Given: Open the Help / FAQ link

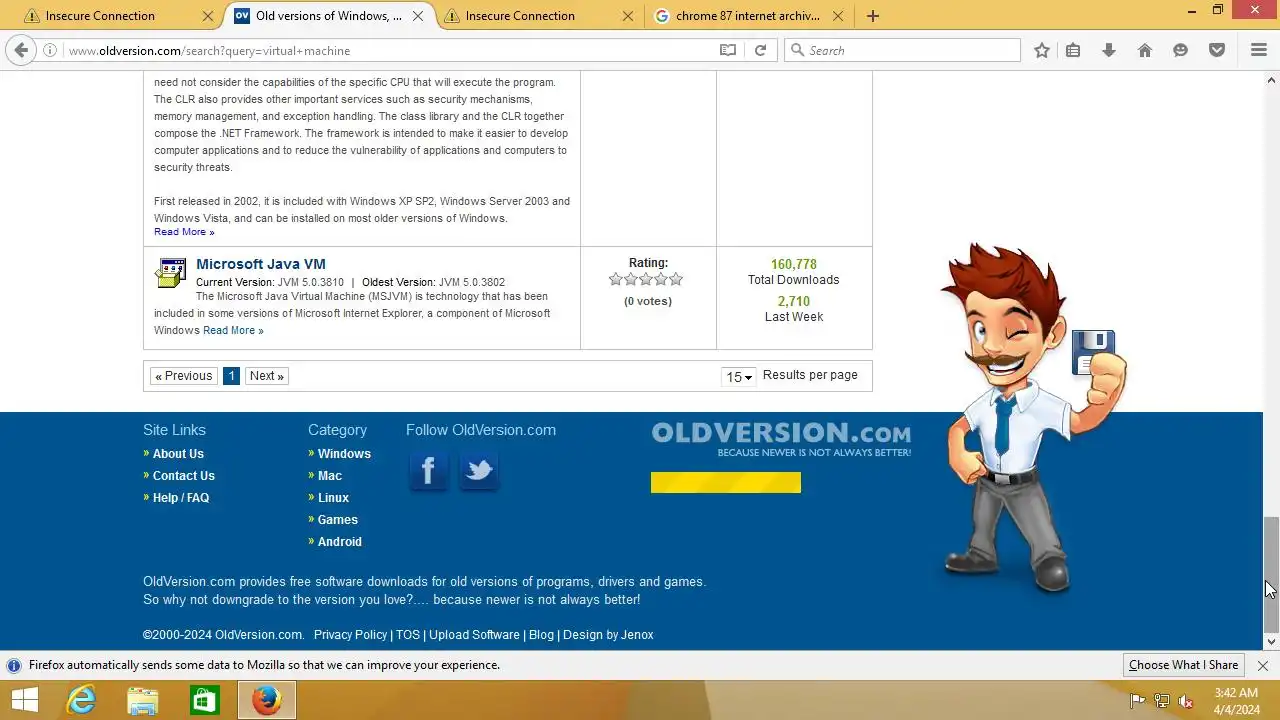Looking at the screenshot, I should tap(181, 498).
